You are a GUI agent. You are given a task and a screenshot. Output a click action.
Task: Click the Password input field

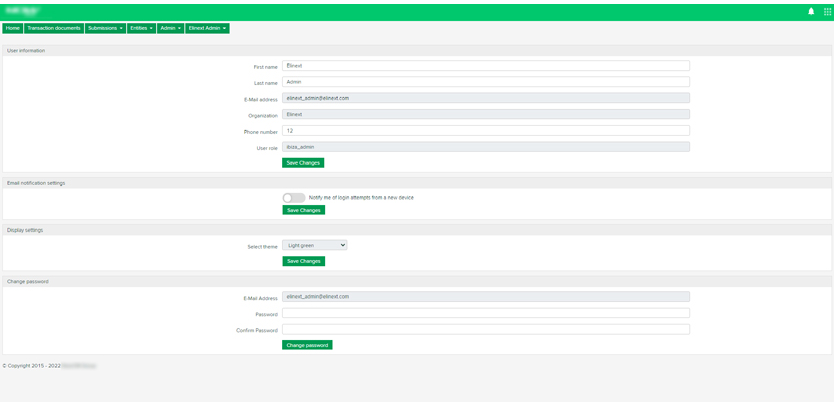tap(486, 313)
